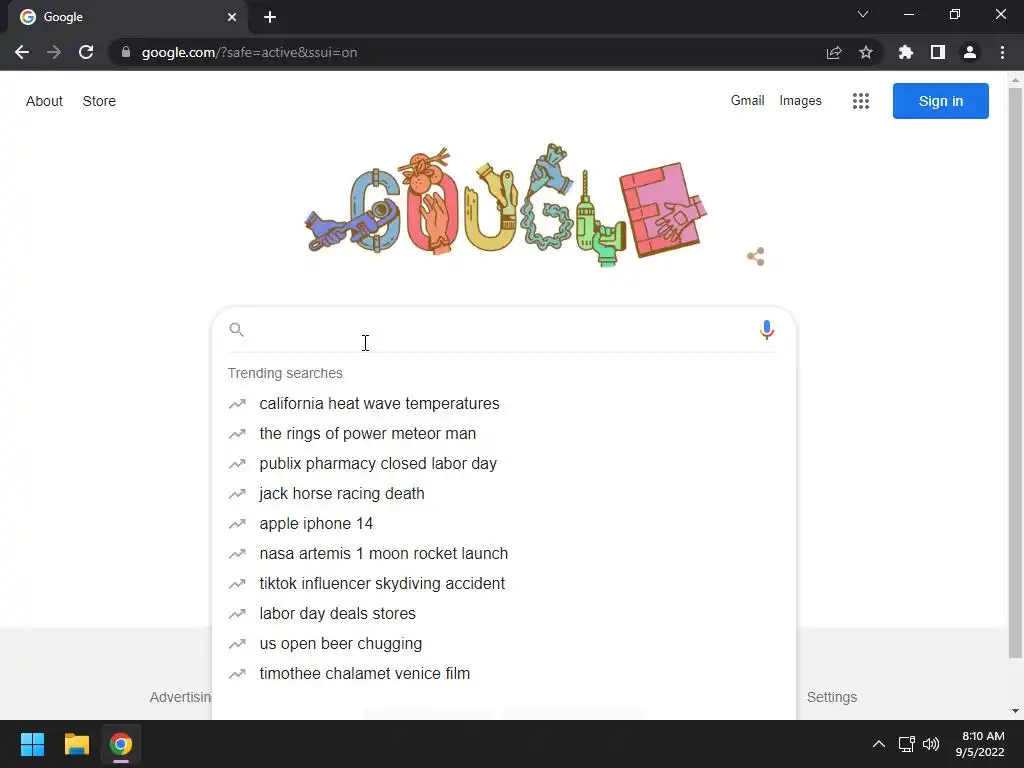
Task: Open the Chrome extensions puzzle icon
Action: (906, 52)
